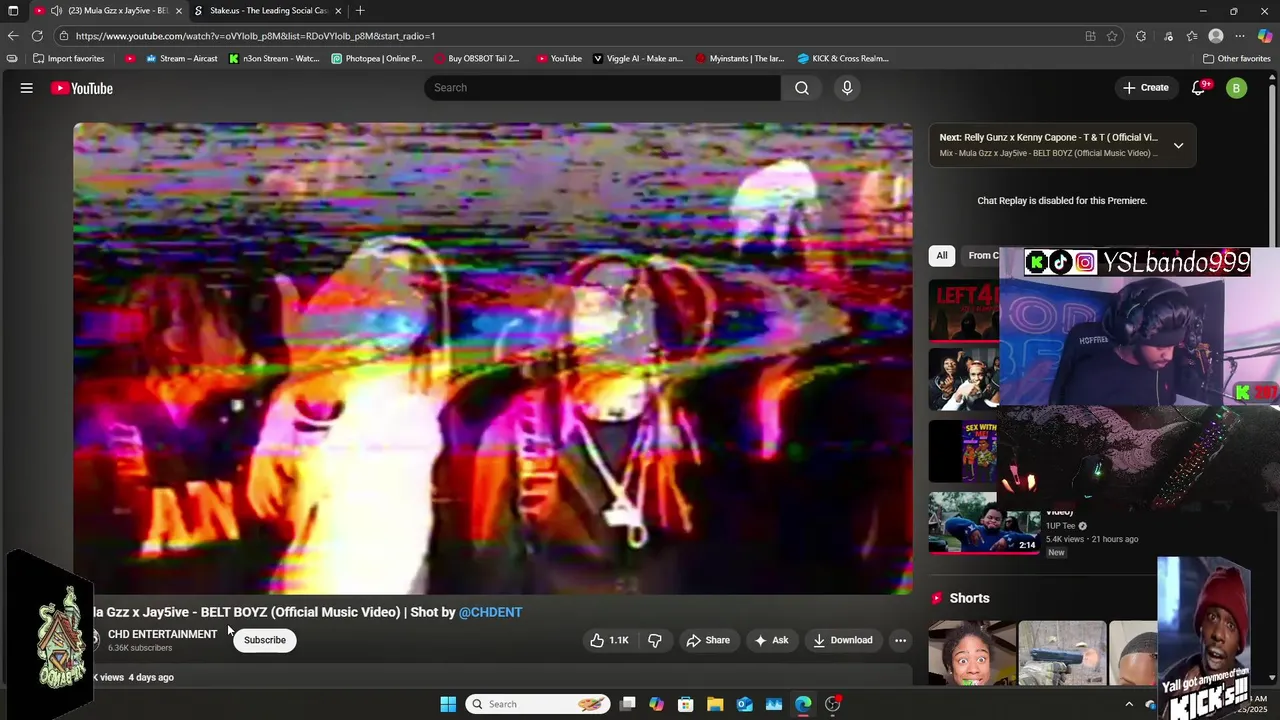Click the YouTube search magnifier button
The width and height of the screenshot is (1280, 720).
click(x=802, y=88)
